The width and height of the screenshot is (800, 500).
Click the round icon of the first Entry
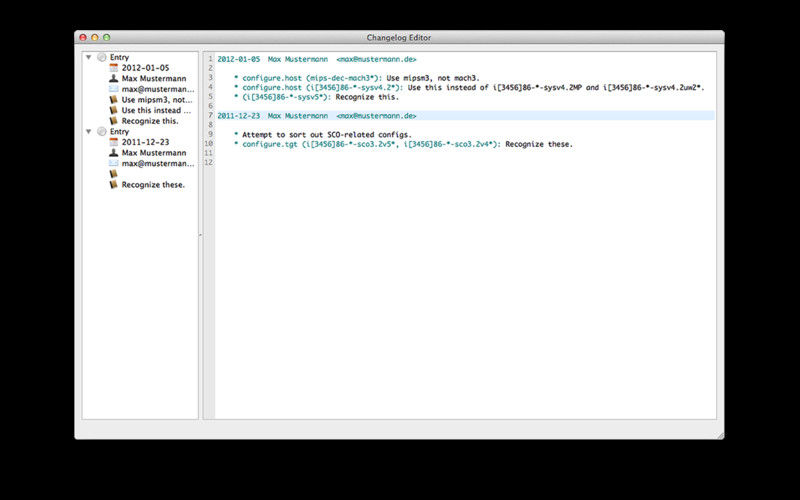pos(102,58)
